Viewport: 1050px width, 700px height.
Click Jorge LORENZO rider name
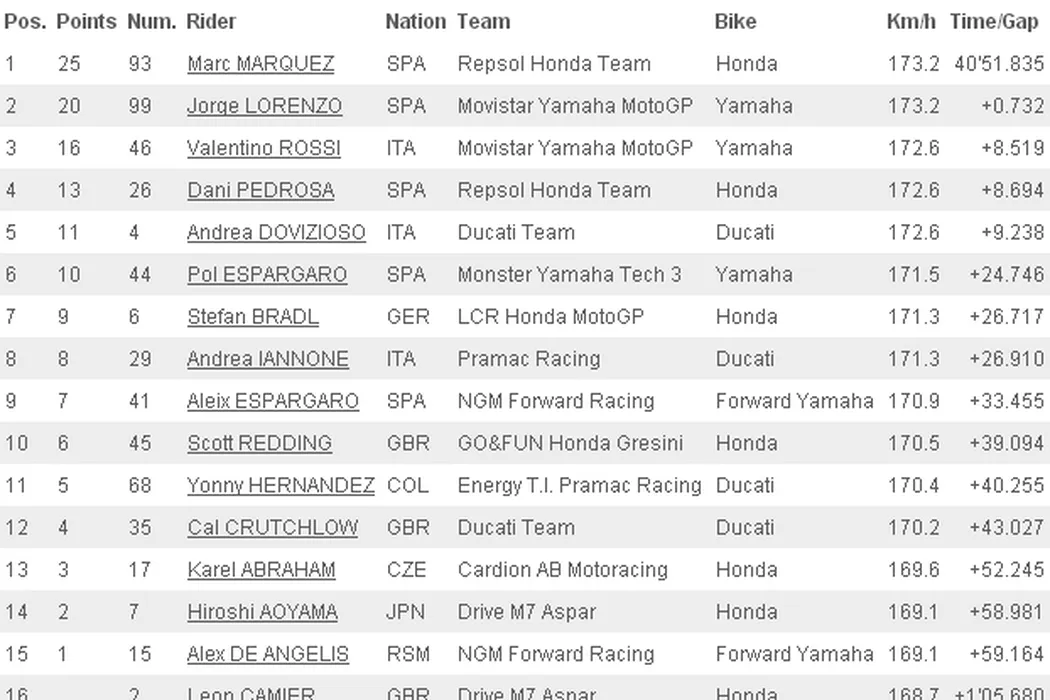click(264, 106)
